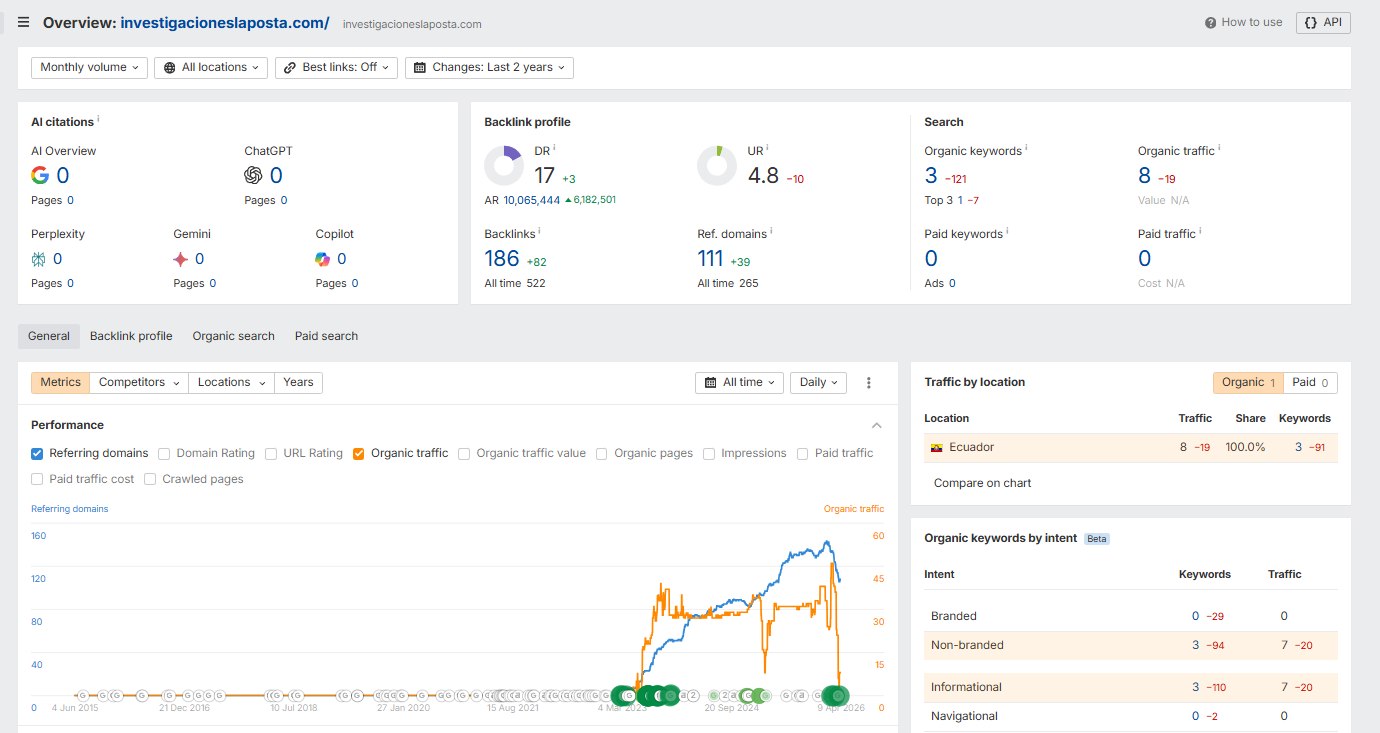Click the Compare on chart link
Viewport: 1380px width, 733px height.
(982, 483)
